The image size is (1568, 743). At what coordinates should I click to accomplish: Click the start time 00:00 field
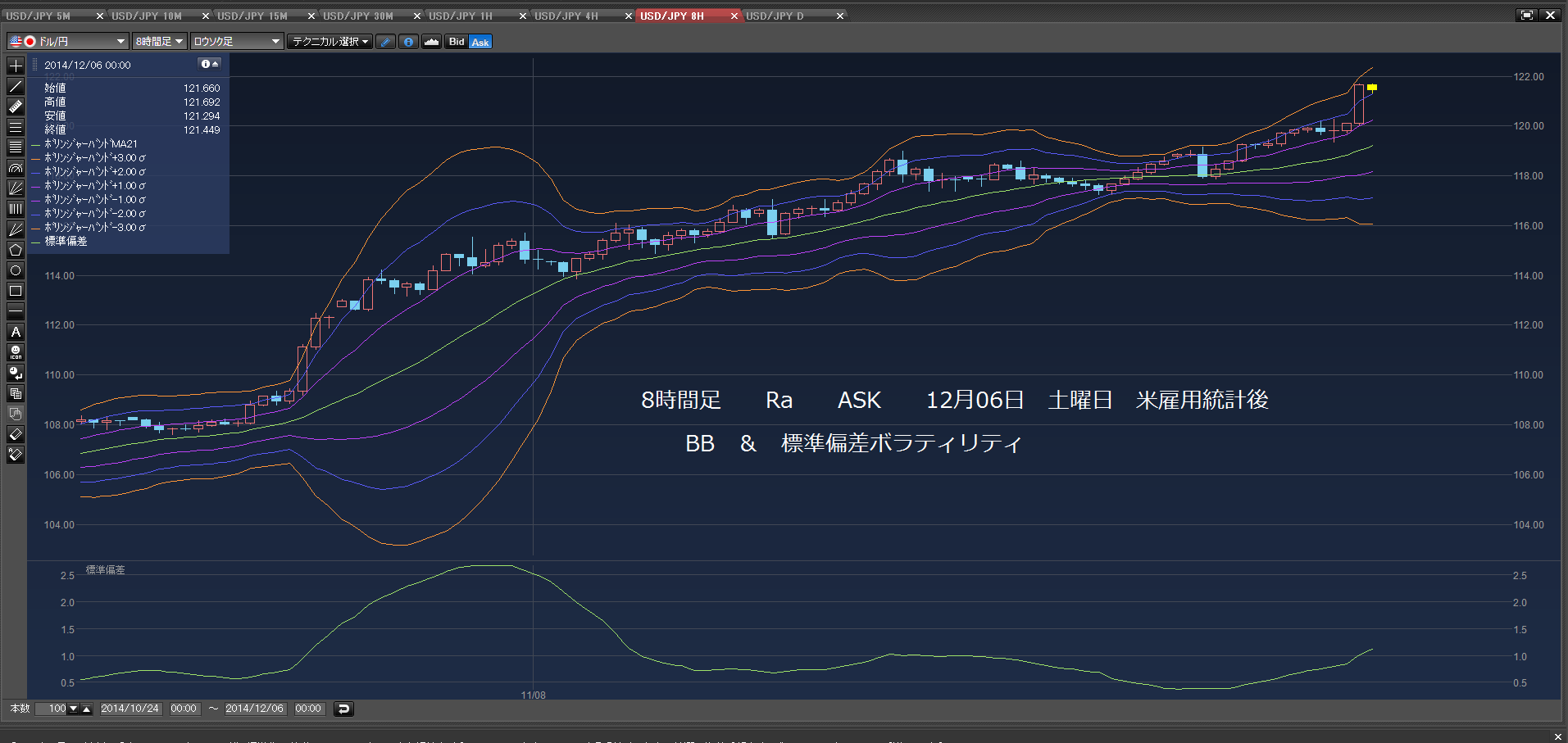point(184,709)
